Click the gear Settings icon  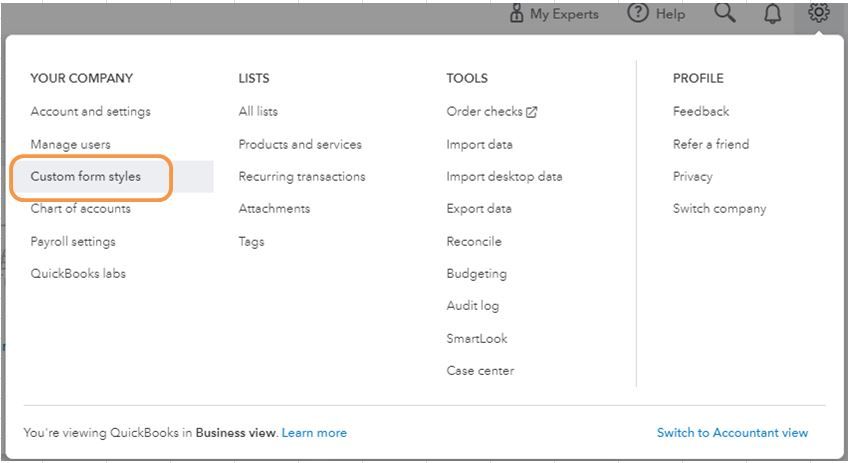pyautogui.click(x=819, y=14)
